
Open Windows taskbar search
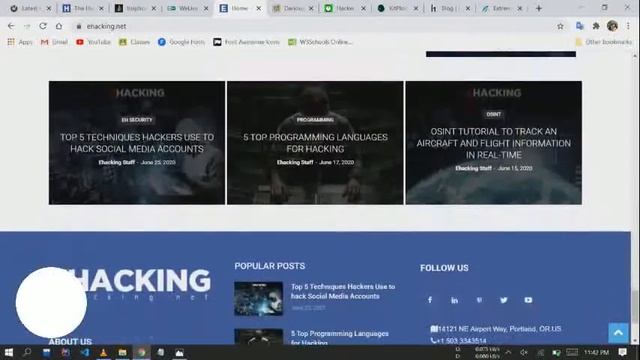[27, 352]
